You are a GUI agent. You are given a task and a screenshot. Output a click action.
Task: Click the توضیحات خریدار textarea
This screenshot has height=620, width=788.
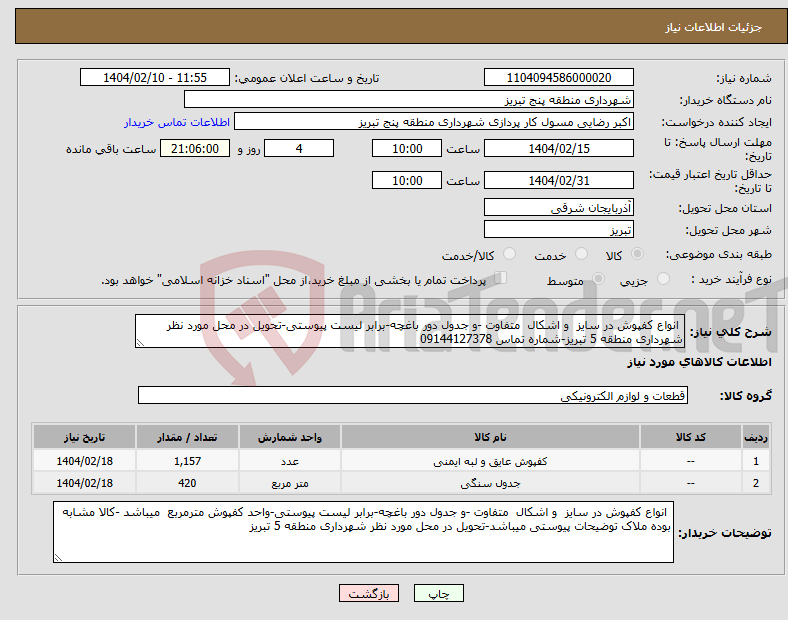363,532
